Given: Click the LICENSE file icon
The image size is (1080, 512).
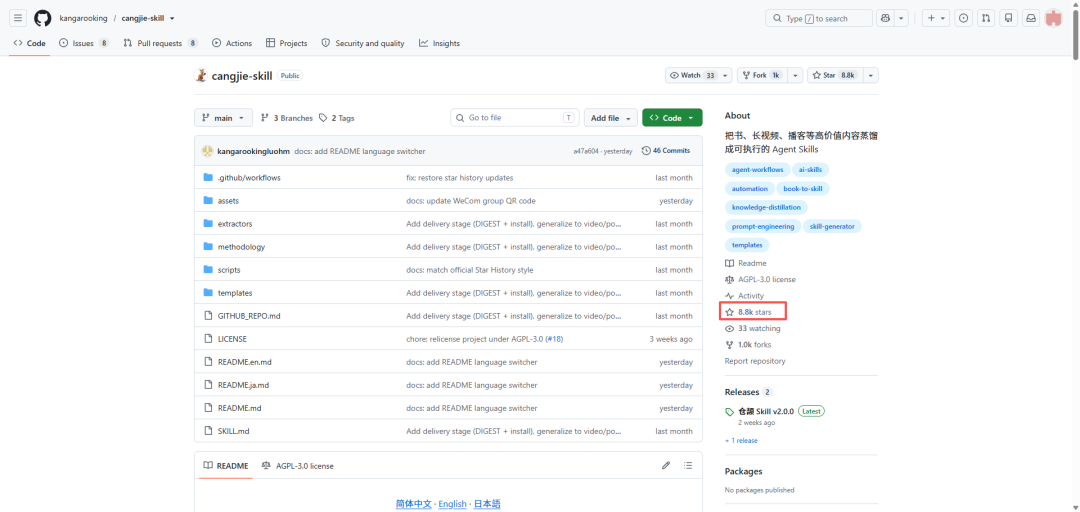Looking at the screenshot, I should click(209, 339).
